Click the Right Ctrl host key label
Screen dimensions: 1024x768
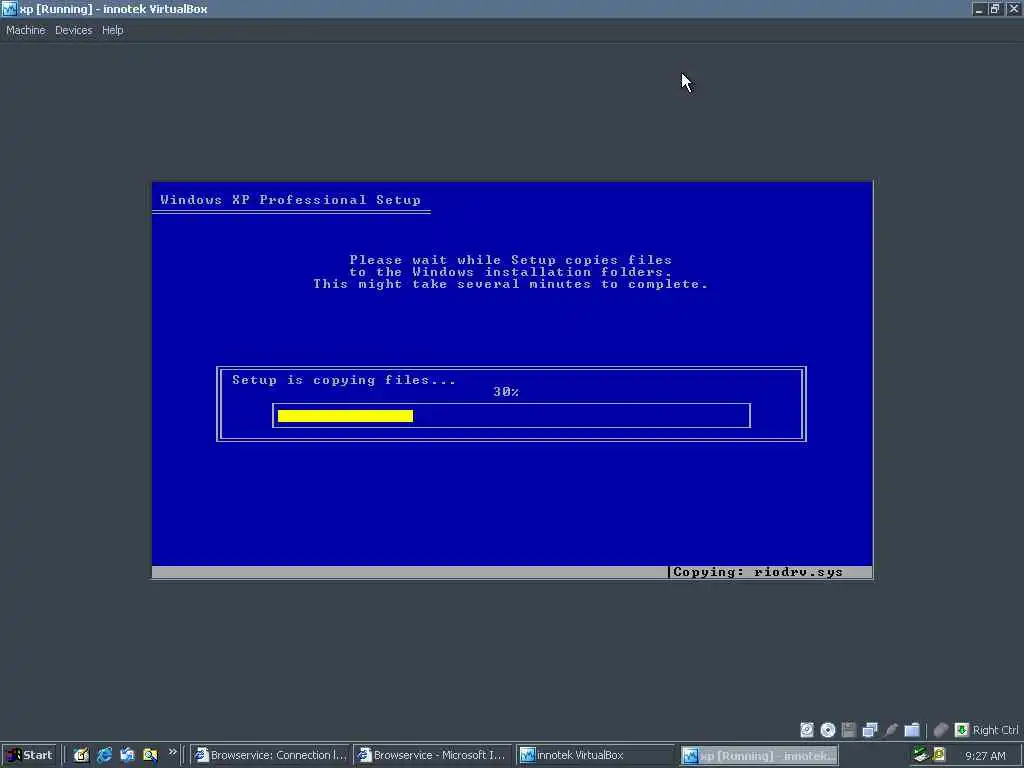995,729
